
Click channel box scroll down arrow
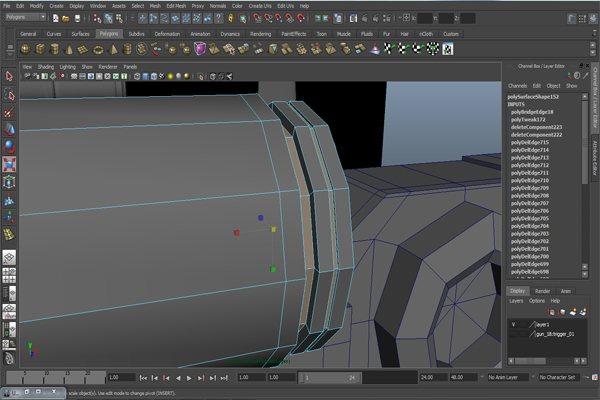coord(585,274)
